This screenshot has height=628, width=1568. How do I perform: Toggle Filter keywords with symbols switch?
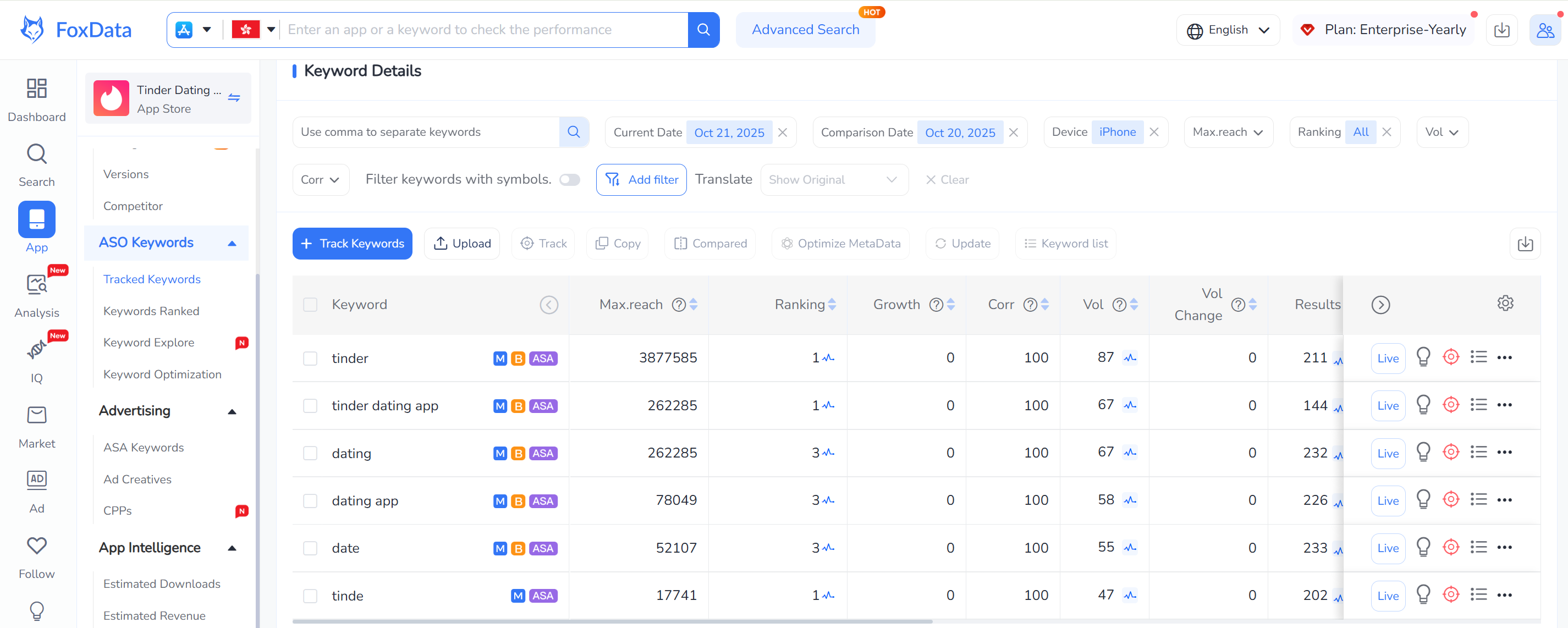570,179
